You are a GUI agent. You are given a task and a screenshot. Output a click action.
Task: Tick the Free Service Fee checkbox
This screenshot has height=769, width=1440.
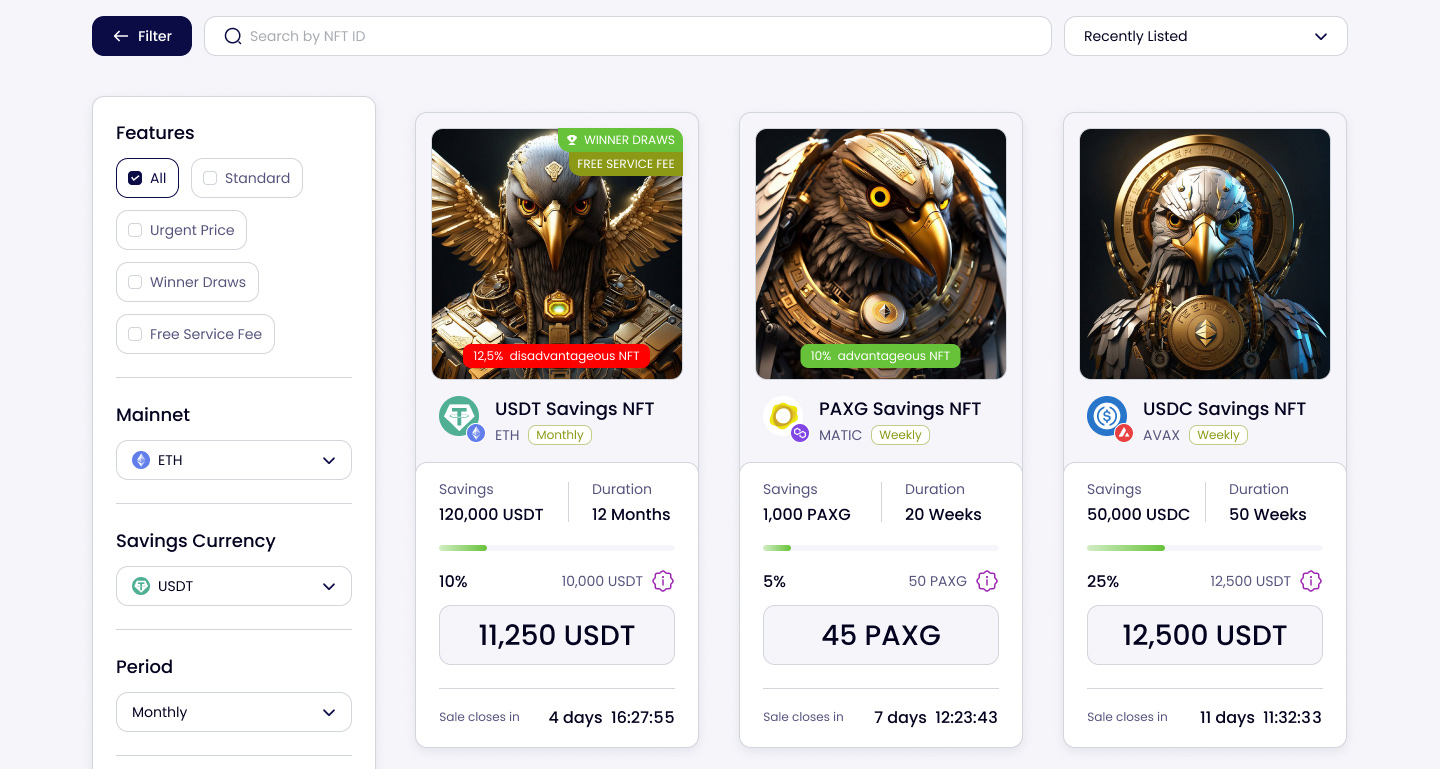tap(135, 334)
